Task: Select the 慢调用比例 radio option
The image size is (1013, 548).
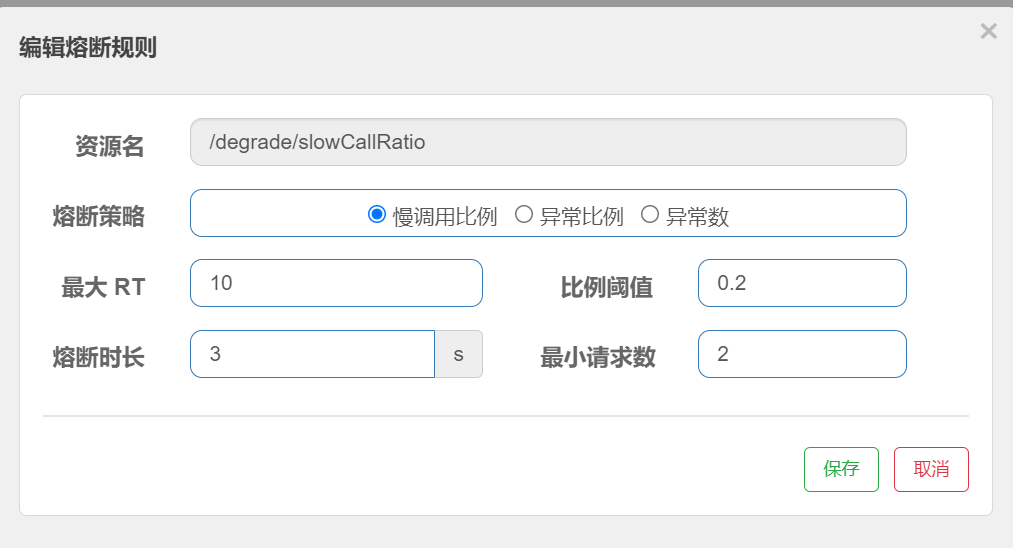Action: [x=377, y=214]
